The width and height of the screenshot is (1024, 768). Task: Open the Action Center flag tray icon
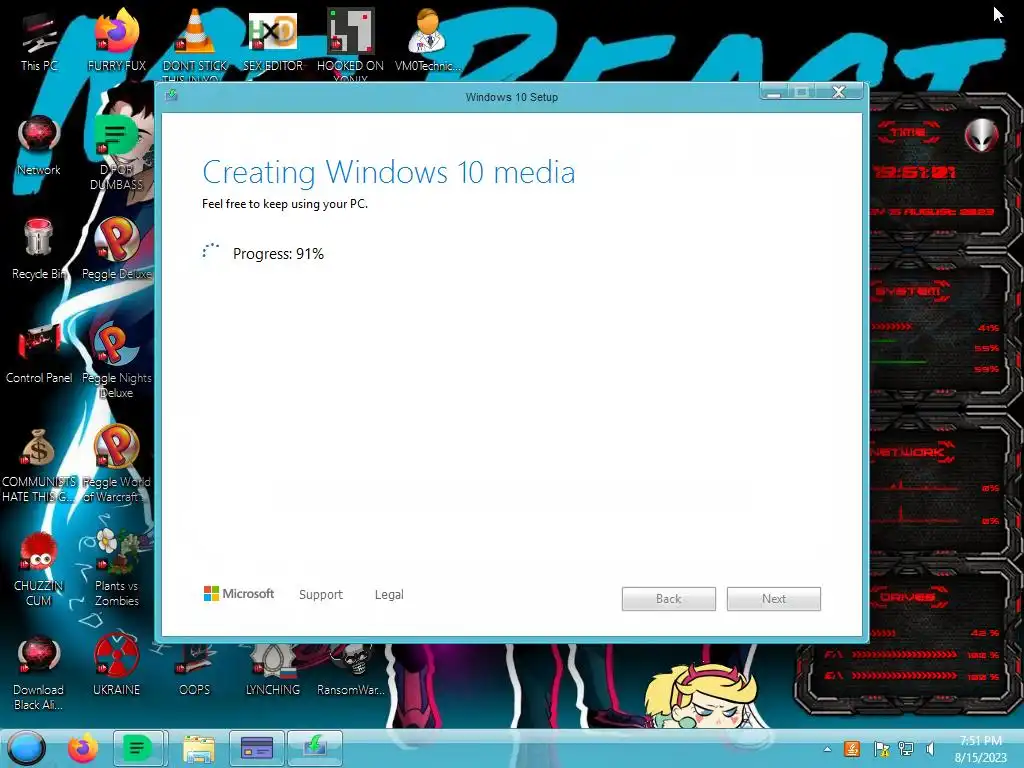[x=881, y=749]
